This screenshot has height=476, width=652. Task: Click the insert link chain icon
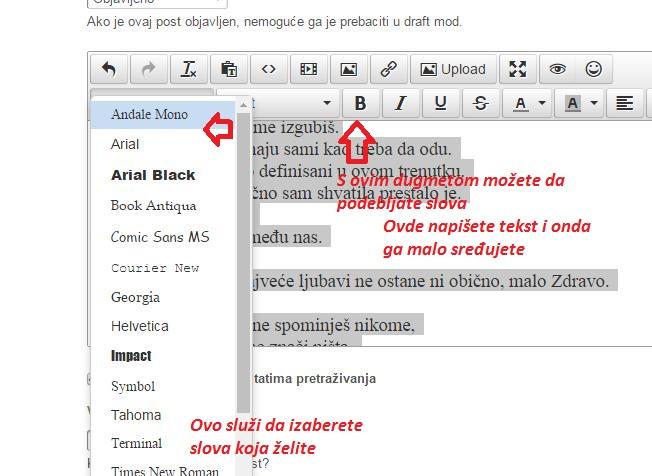(388, 69)
